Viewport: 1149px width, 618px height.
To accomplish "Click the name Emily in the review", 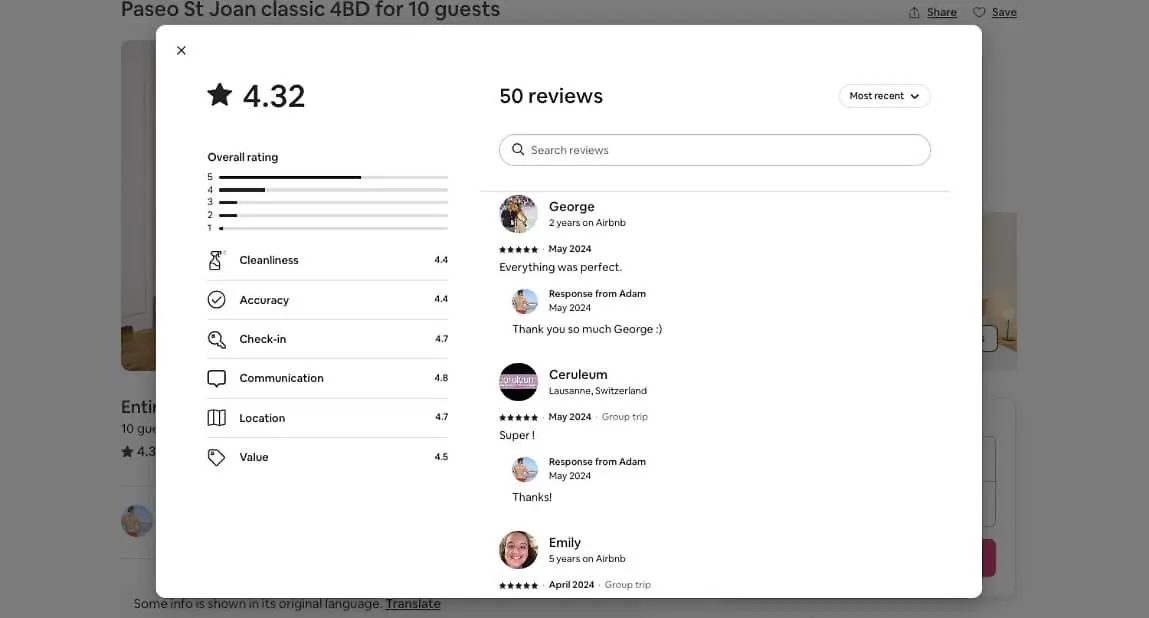I will click(565, 542).
